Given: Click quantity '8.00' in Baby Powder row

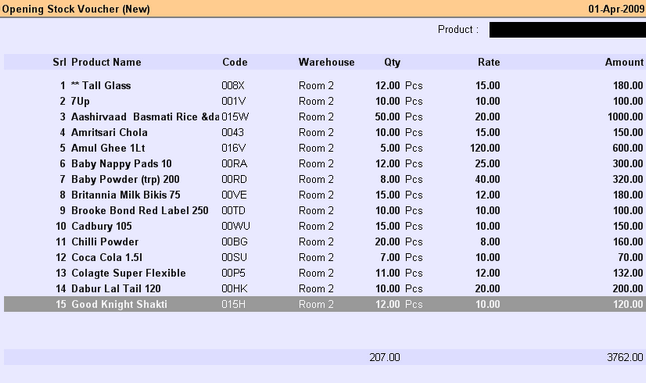Looking at the screenshot, I should coord(390,180).
